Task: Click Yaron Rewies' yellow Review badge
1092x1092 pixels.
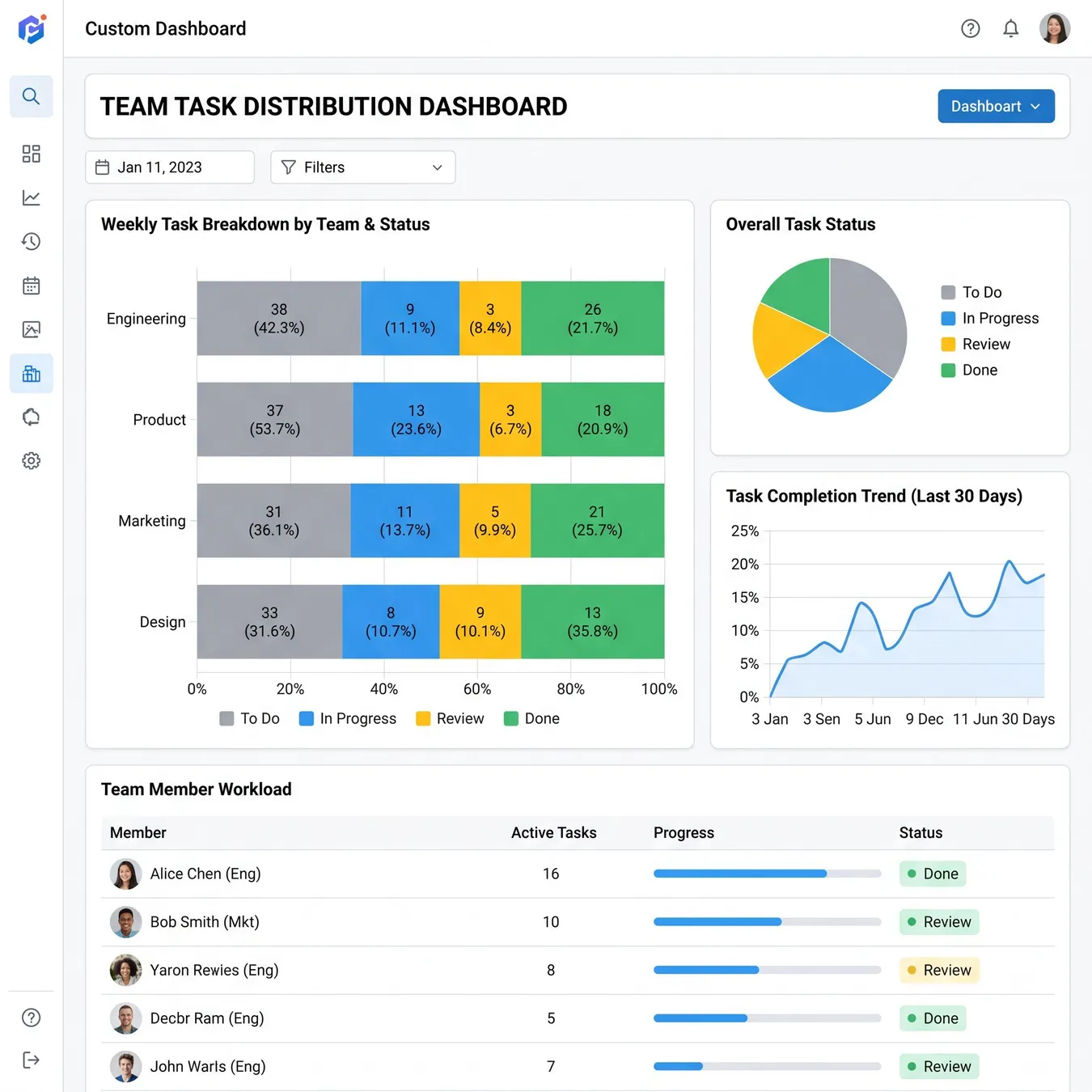Action: (939, 970)
